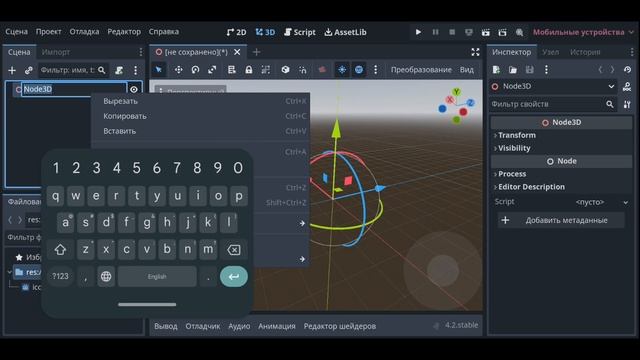Select the Scale Mode tool
Viewport: 640px width, 360px height.
(212, 70)
